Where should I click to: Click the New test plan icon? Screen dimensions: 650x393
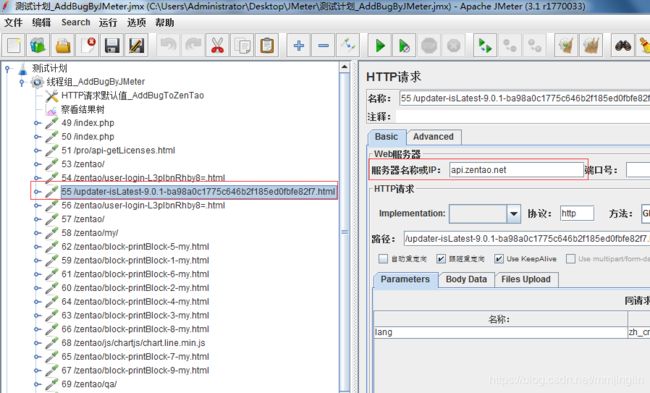(x=13, y=45)
